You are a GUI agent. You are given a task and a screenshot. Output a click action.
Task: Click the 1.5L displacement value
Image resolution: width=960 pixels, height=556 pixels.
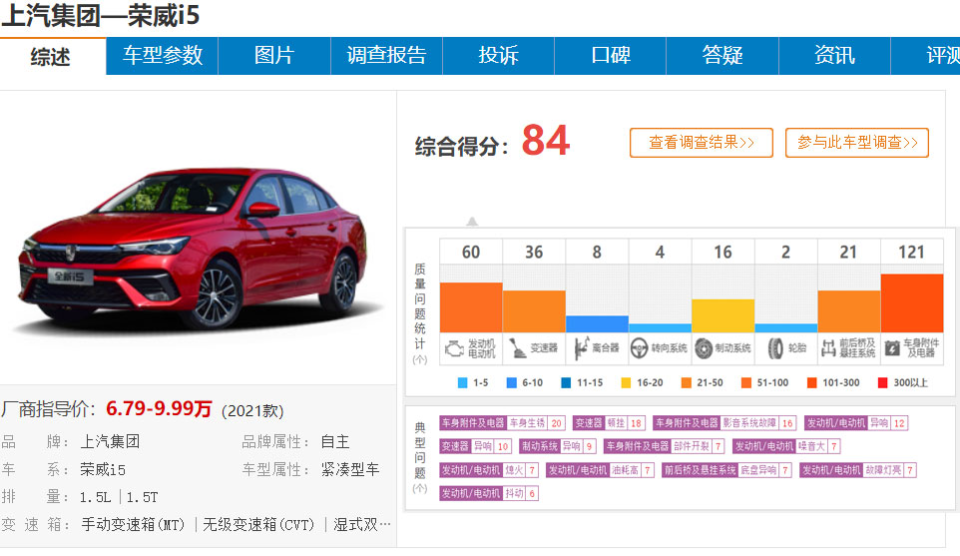point(96,497)
